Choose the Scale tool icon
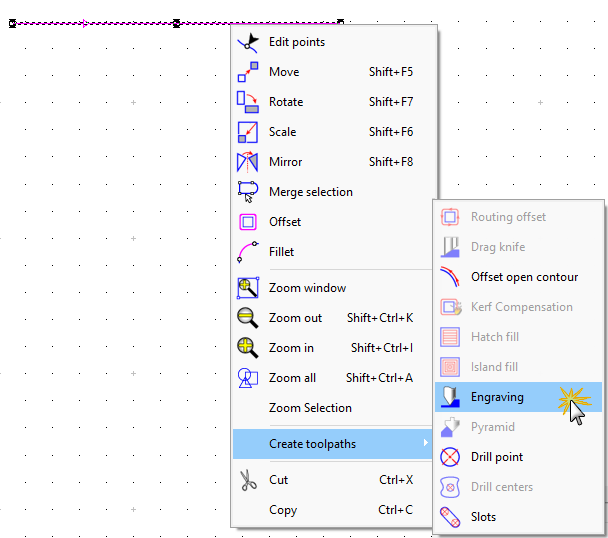608x538 pixels. [x=247, y=132]
